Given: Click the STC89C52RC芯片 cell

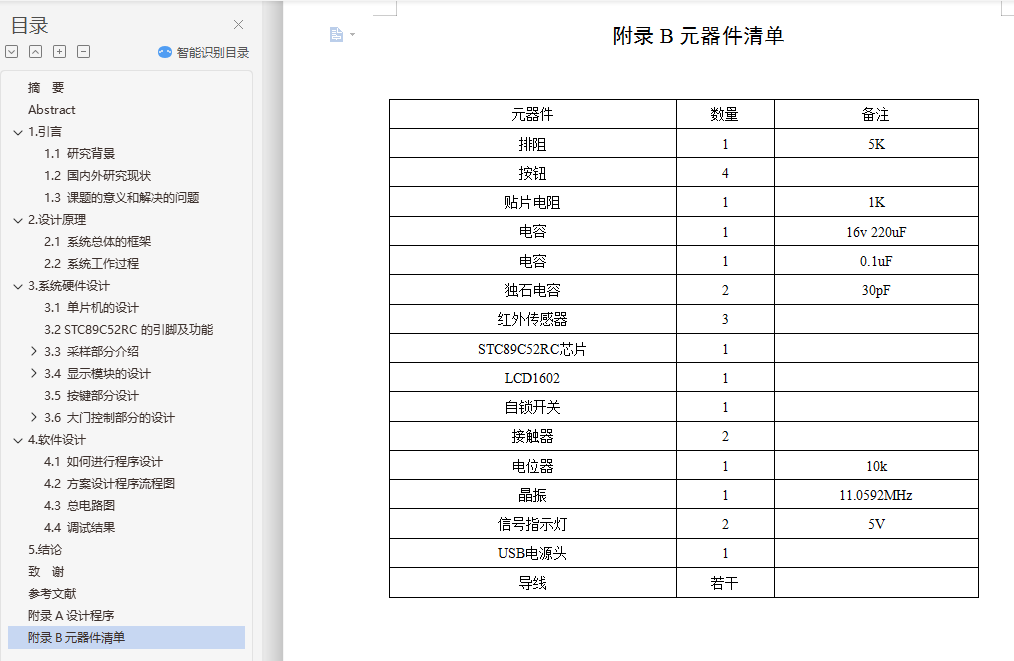Looking at the screenshot, I should coord(533,349).
